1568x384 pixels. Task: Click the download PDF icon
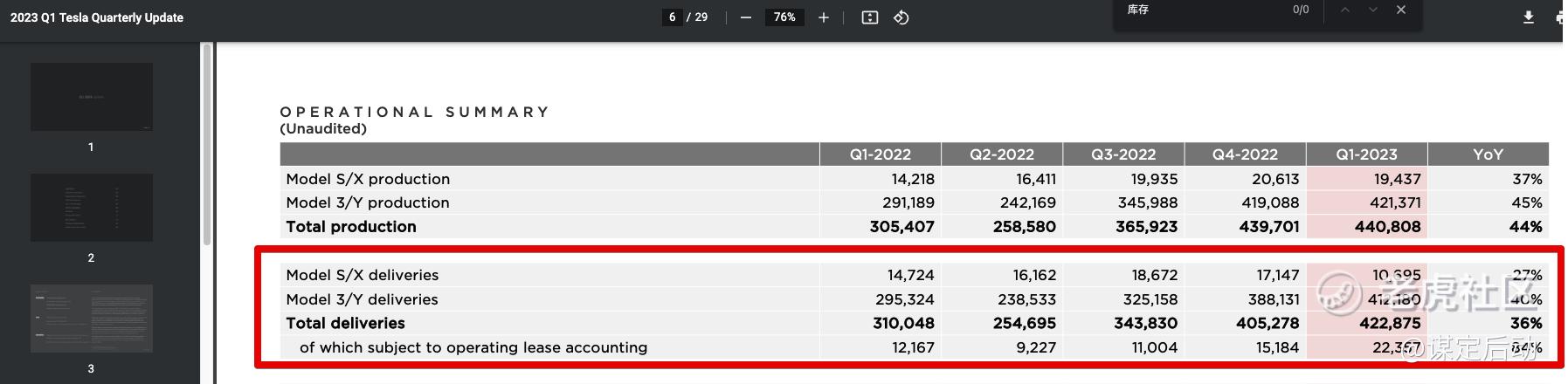(x=1528, y=17)
